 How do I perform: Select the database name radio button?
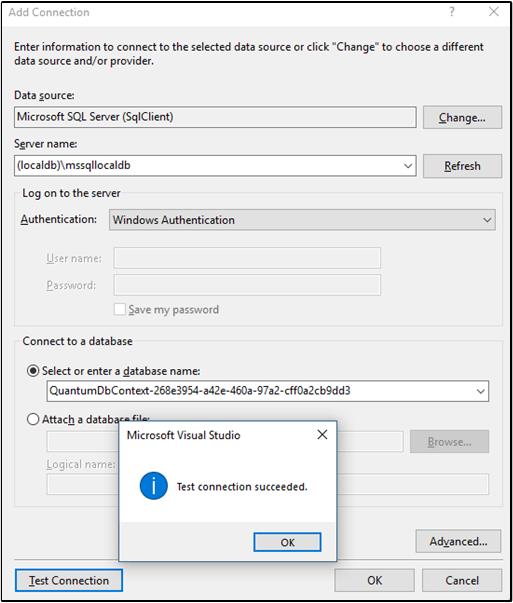[x=33, y=371]
